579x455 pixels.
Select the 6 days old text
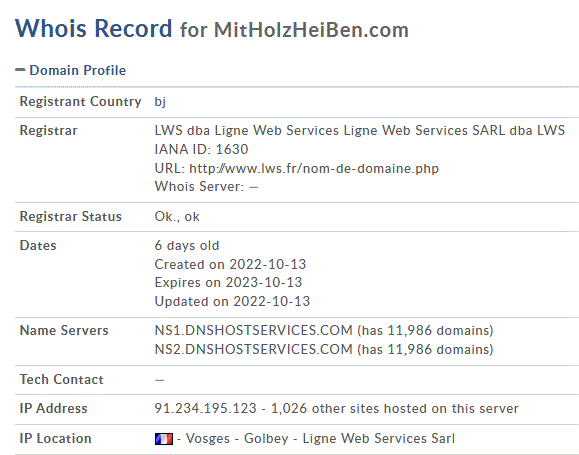tap(187, 246)
